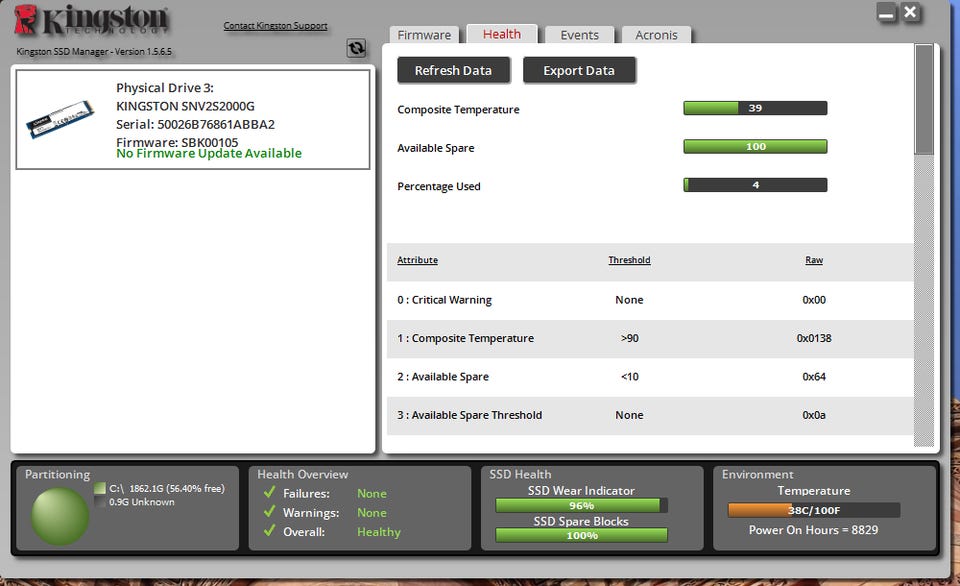
Task: Click the green partition pie chart
Action: 59,516
